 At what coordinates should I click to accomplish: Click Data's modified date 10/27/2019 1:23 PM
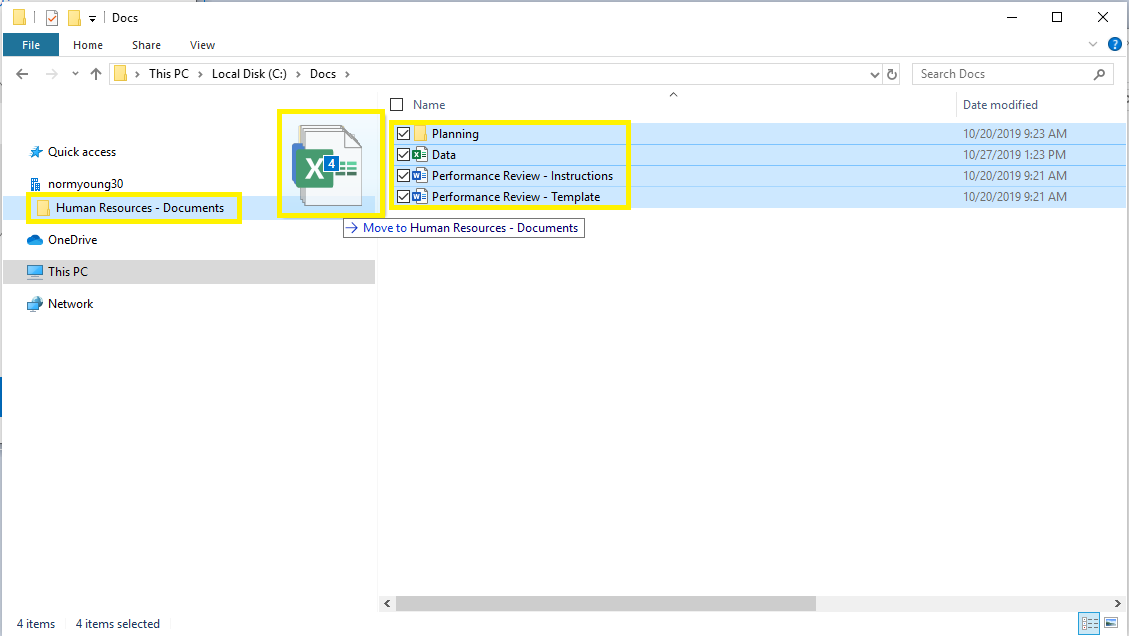[1014, 155]
